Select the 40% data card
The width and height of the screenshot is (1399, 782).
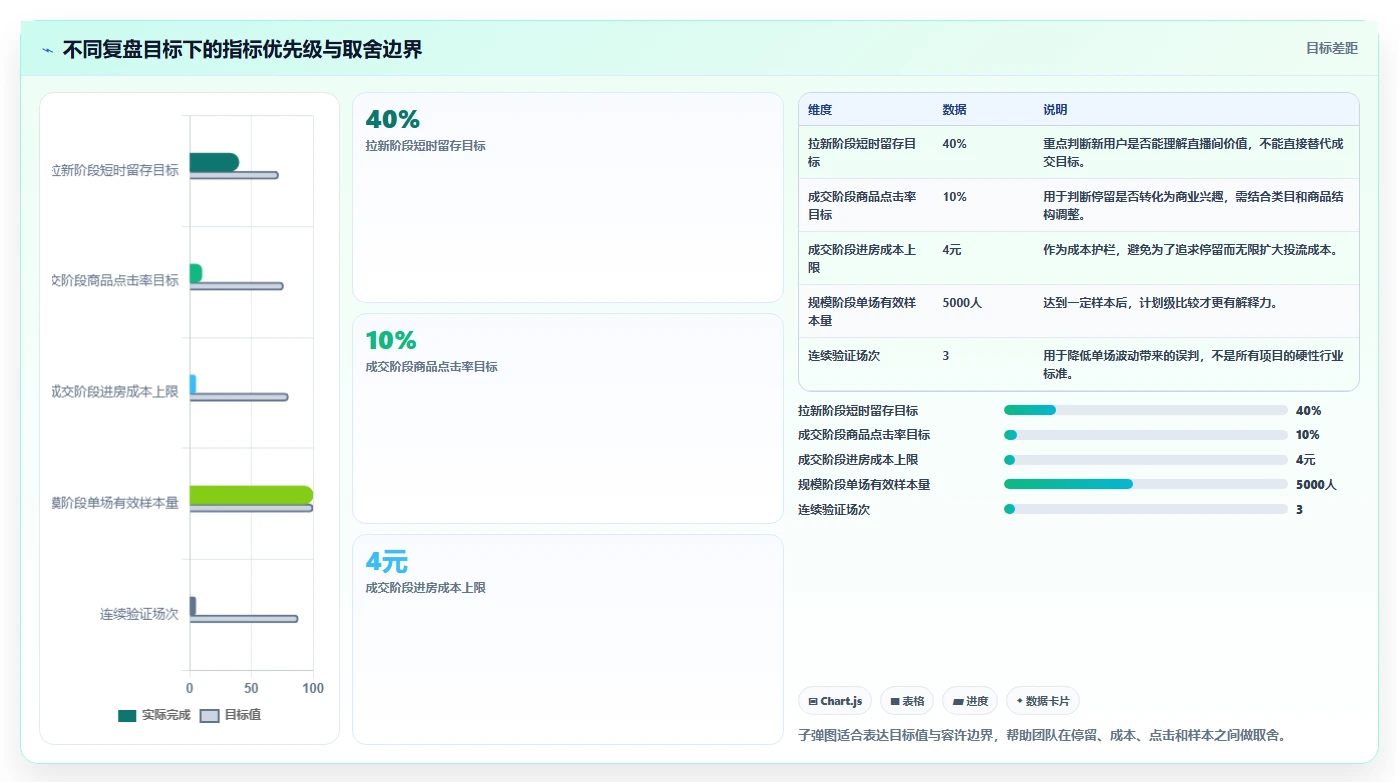pyautogui.click(x=567, y=197)
